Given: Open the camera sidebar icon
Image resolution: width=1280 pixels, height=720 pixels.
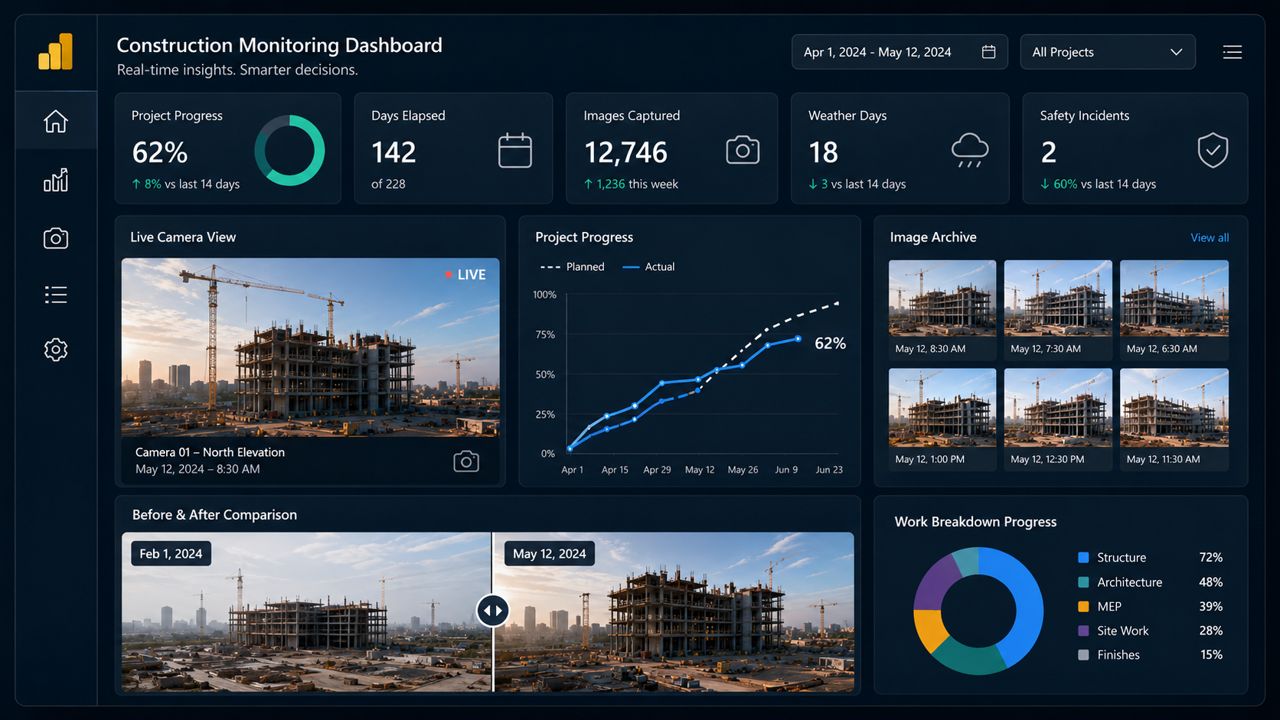Looking at the screenshot, I should tap(56, 238).
